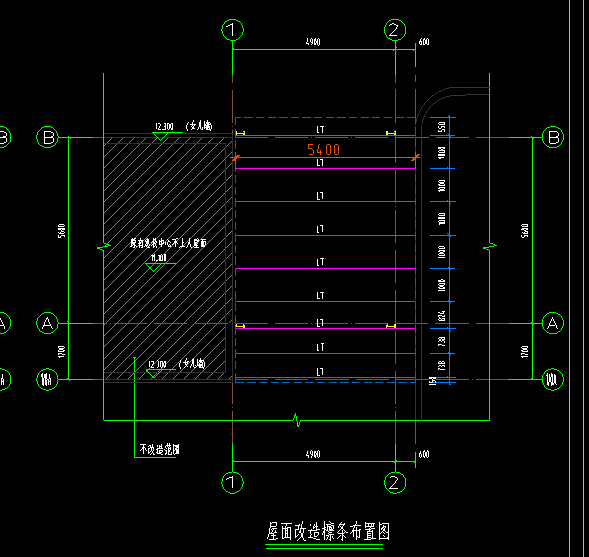Click the upper 12.300 elevation marker
Viewport: 589px width, 557px height.
tap(164, 127)
